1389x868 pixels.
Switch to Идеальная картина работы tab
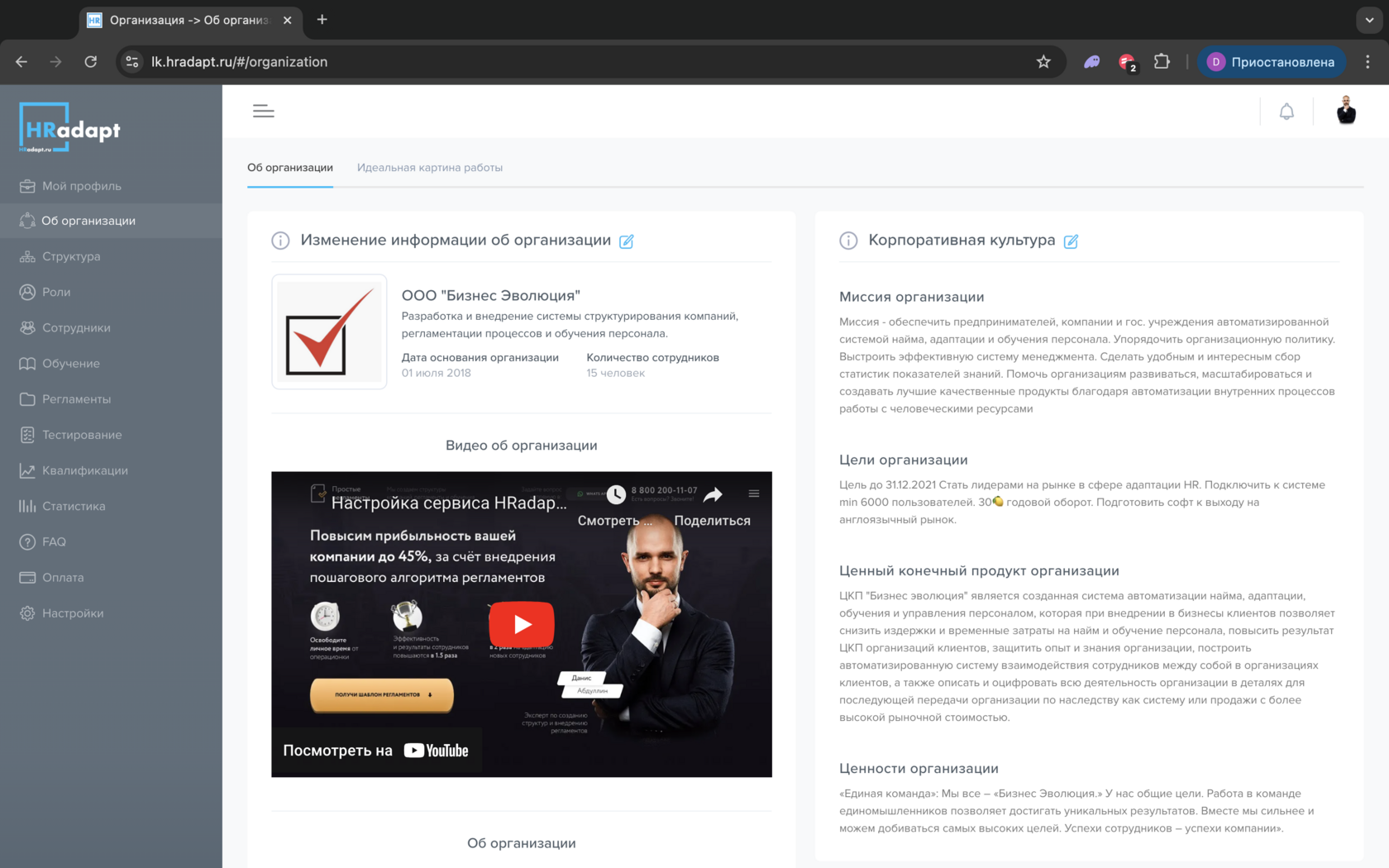click(x=430, y=168)
